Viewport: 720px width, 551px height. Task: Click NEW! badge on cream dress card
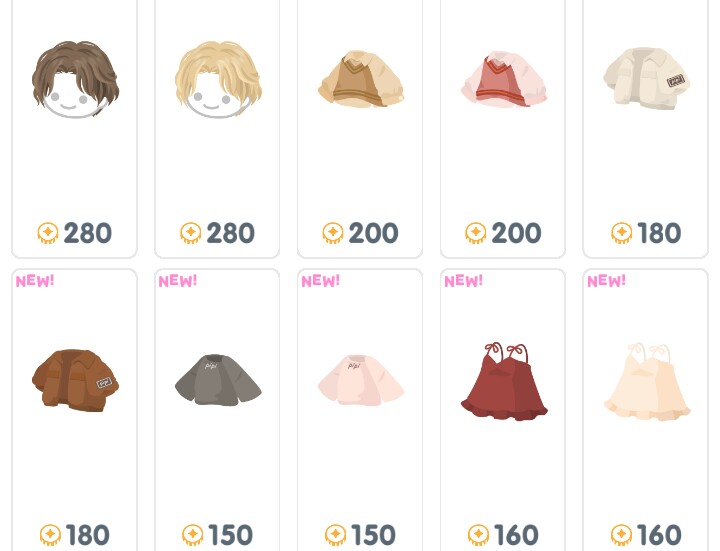(607, 281)
